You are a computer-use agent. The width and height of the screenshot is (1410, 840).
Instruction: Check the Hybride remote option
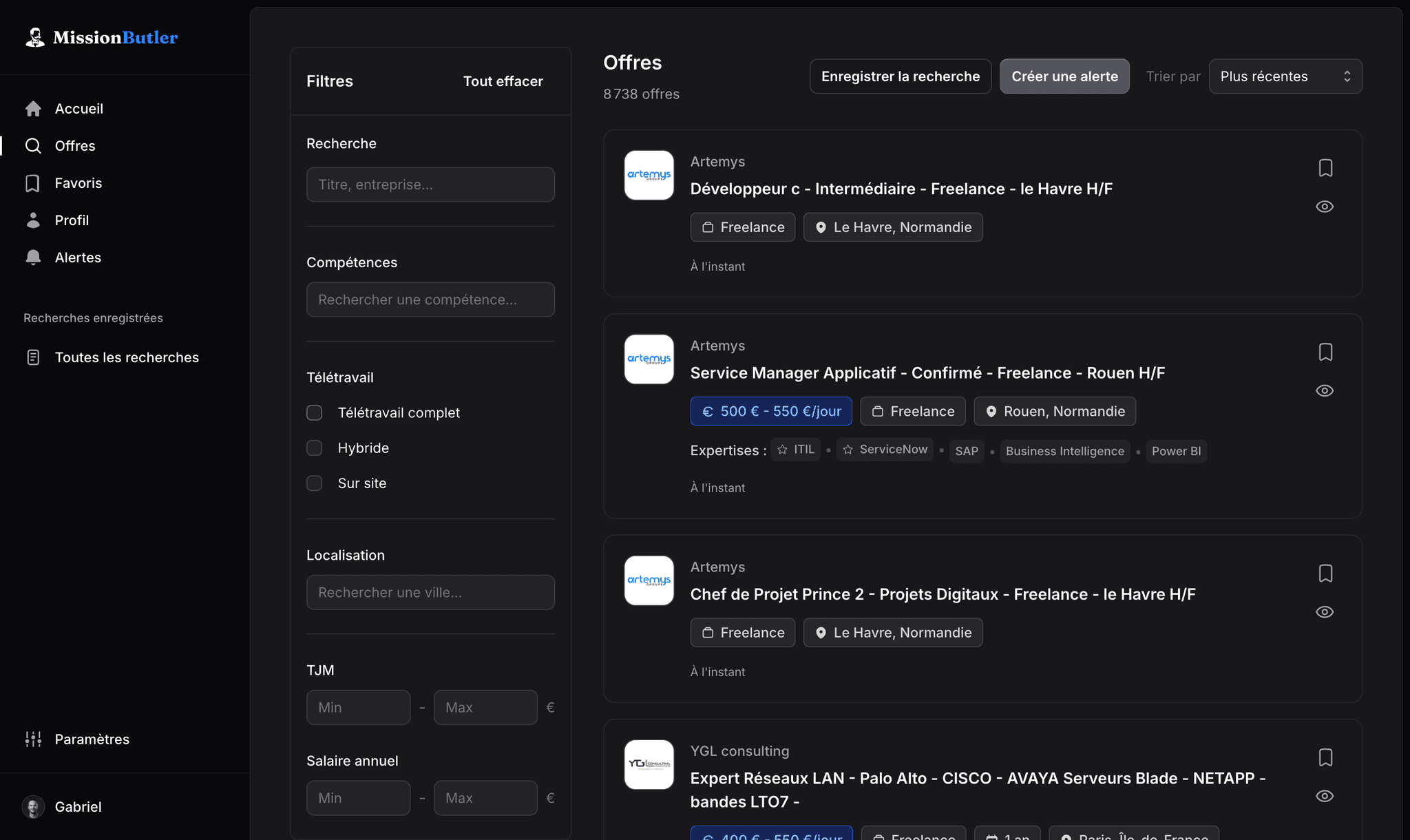click(x=315, y=448)
